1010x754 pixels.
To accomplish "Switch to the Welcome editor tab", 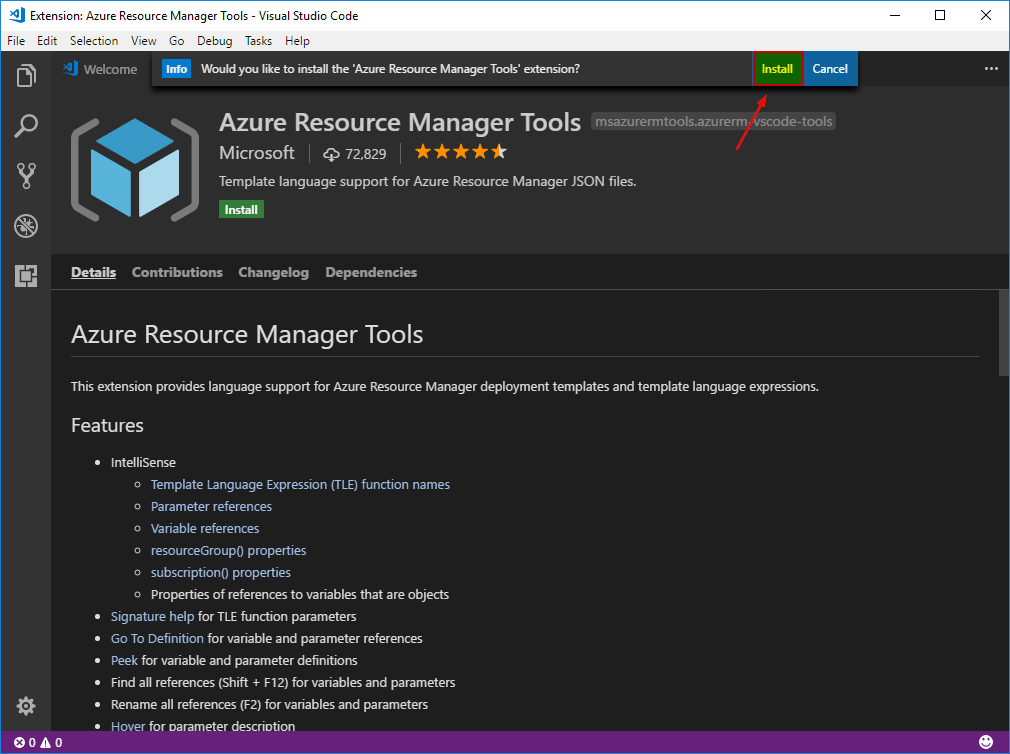I will (100, 69).
